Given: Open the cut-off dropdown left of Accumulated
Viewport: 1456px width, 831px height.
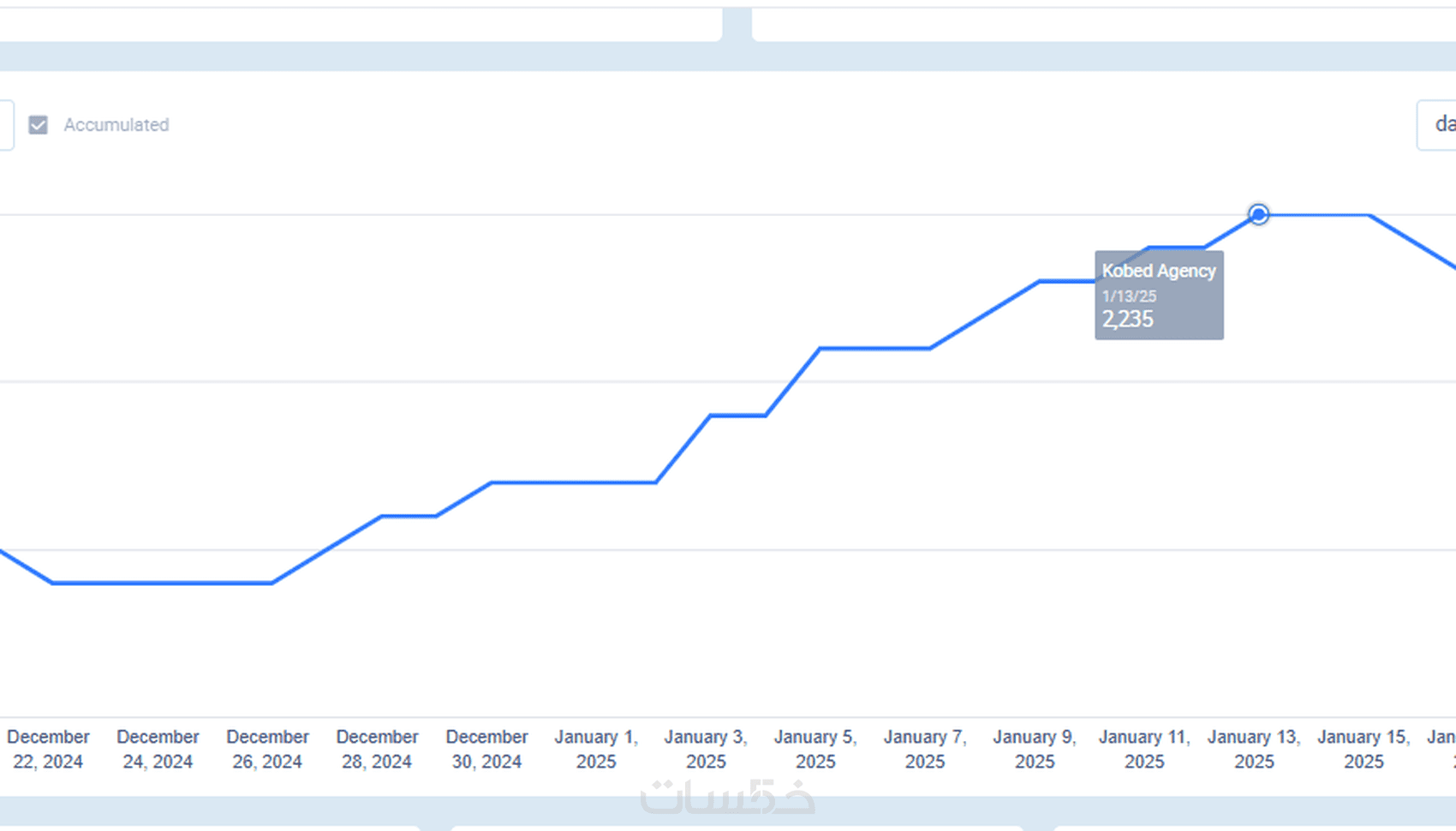Looking at the screenshot, I should [x=6, y=125].
